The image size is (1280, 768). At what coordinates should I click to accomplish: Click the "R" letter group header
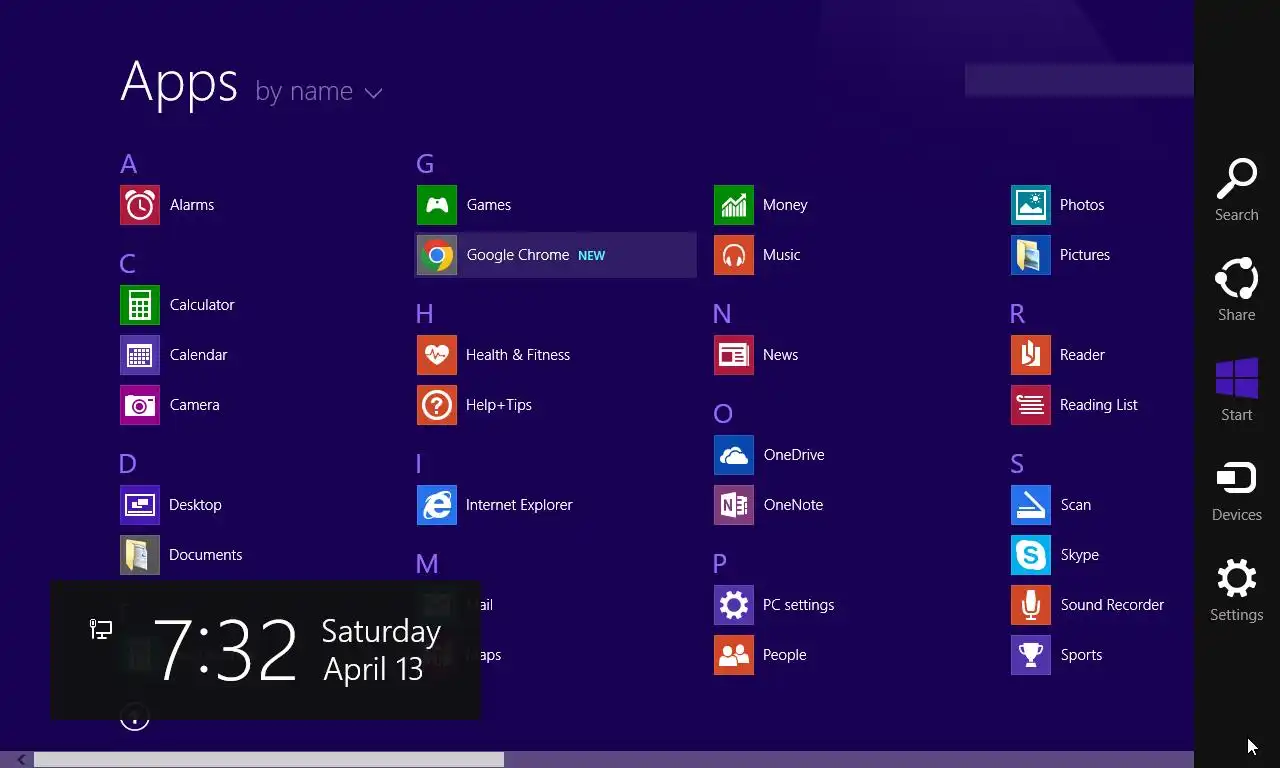1018,314
